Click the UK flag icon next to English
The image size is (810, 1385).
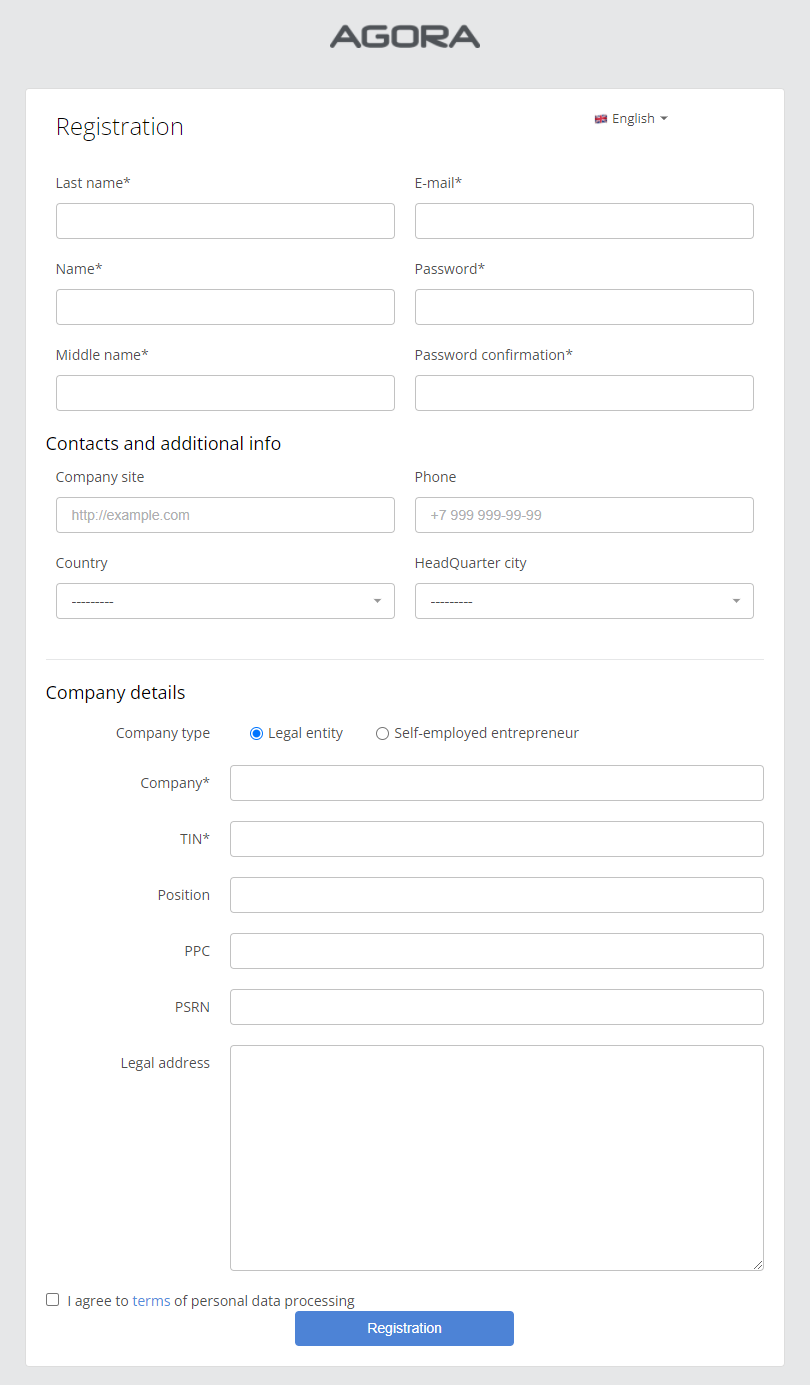tap(601, 119)
